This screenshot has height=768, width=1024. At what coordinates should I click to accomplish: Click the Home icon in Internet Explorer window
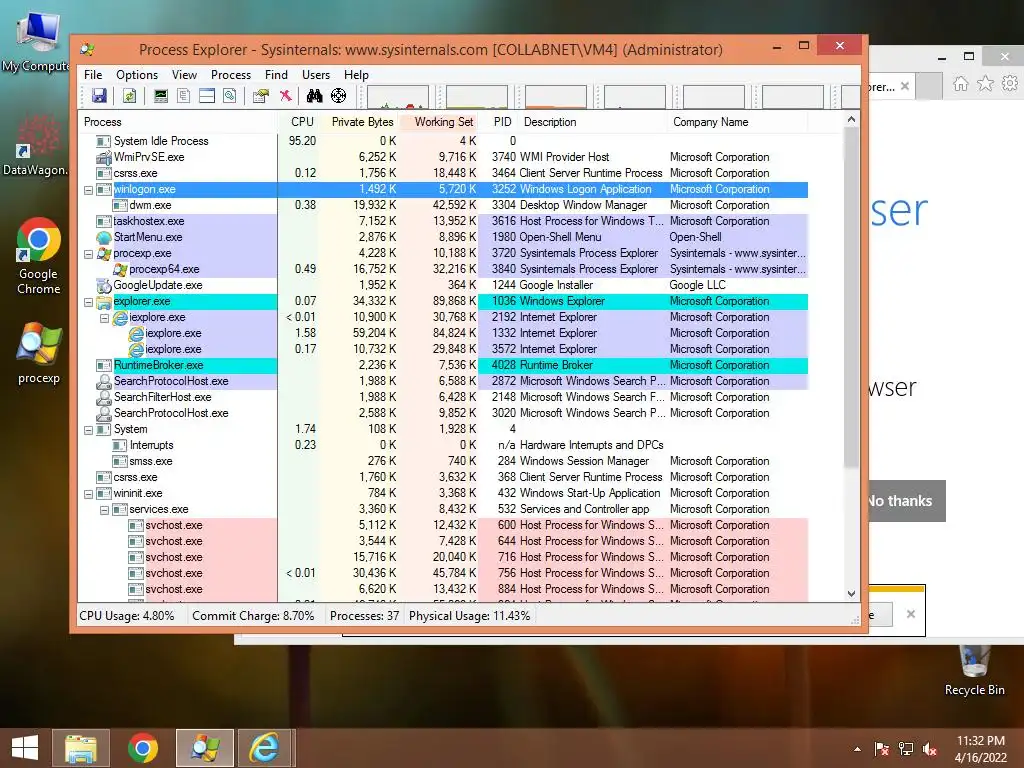pos(961,84)
